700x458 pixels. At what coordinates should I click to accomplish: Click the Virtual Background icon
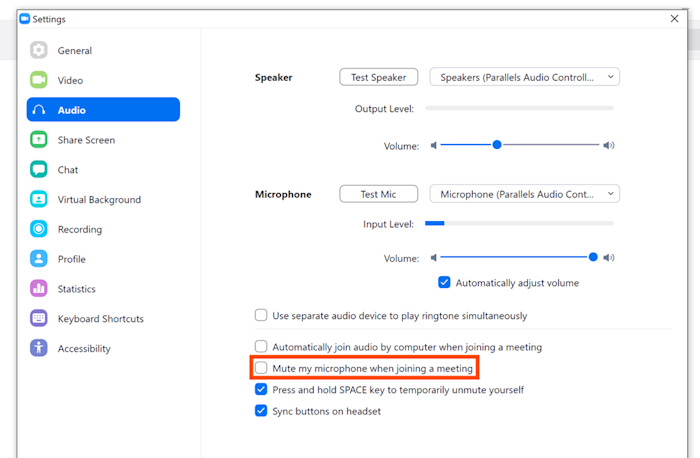(x=39, y=199)
